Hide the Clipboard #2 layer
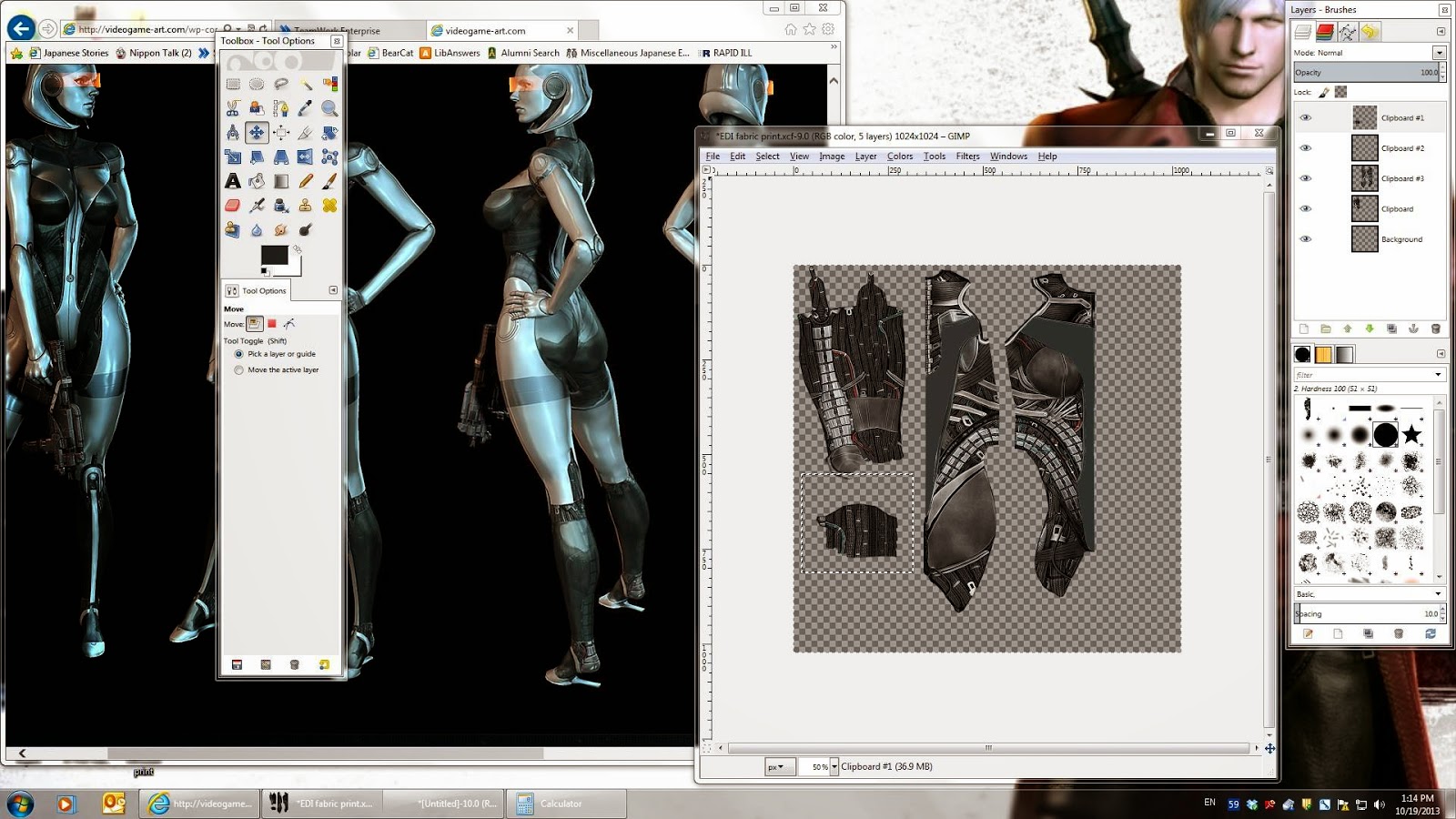Viewport: 1456px width, 819px height. click(x=1306, y=148)
